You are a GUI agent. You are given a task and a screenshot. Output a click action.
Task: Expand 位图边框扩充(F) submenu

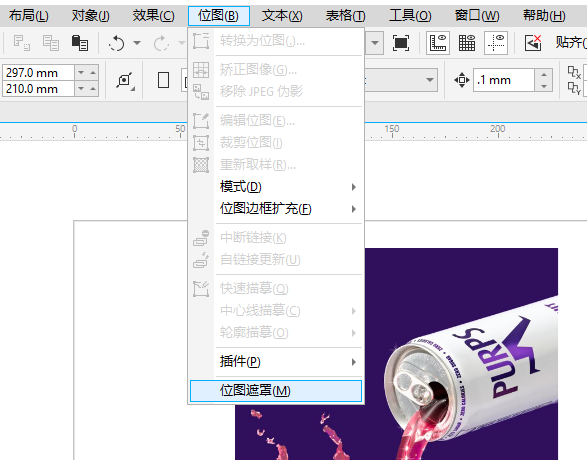276,208
